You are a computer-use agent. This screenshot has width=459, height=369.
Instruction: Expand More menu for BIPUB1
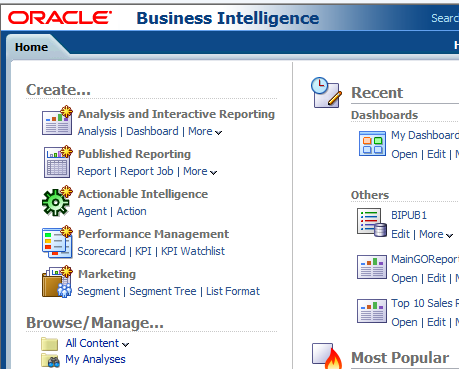click(436, 234)
